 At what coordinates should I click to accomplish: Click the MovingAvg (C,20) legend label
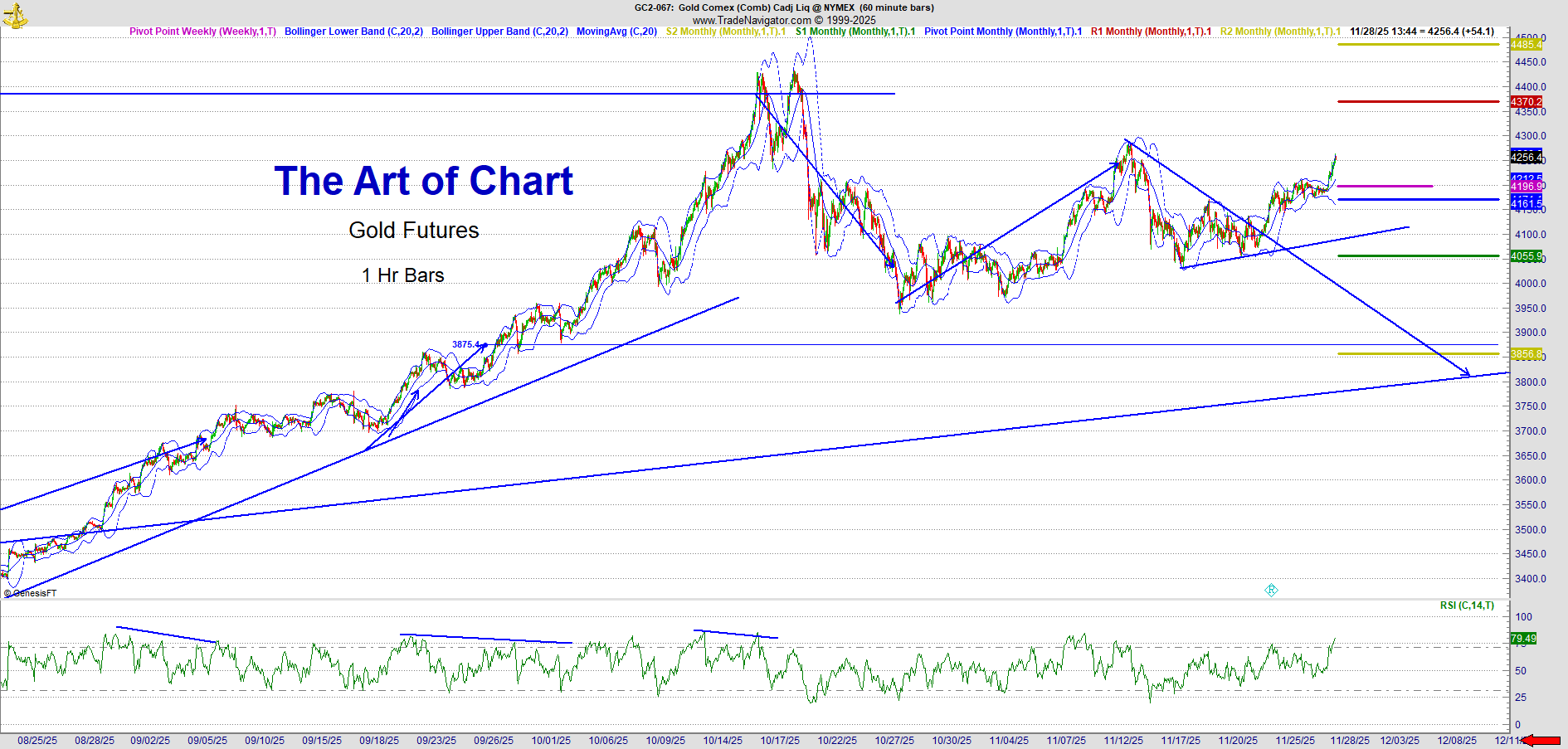click(x=616, y=32)
